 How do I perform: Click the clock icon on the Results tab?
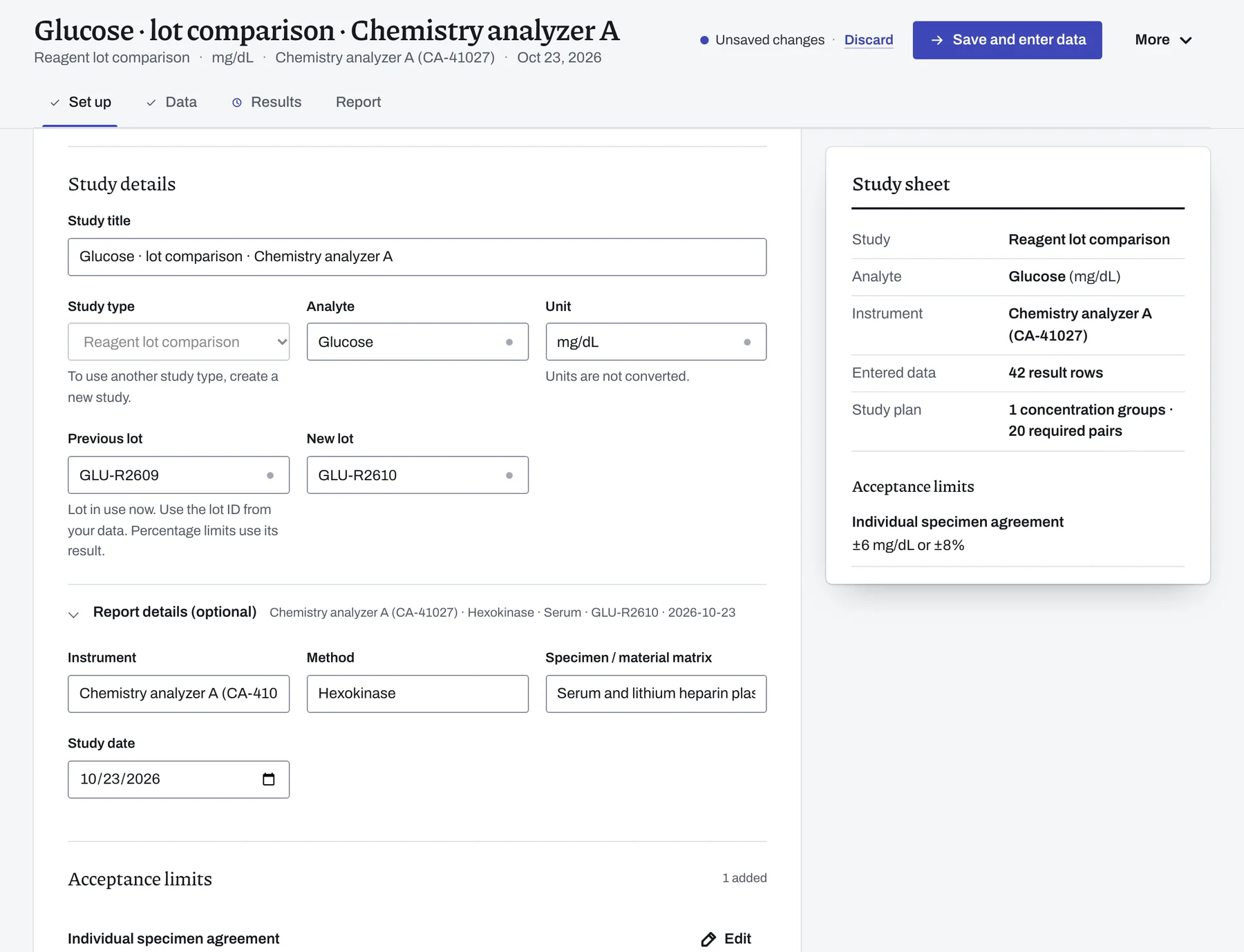[237, 102]
